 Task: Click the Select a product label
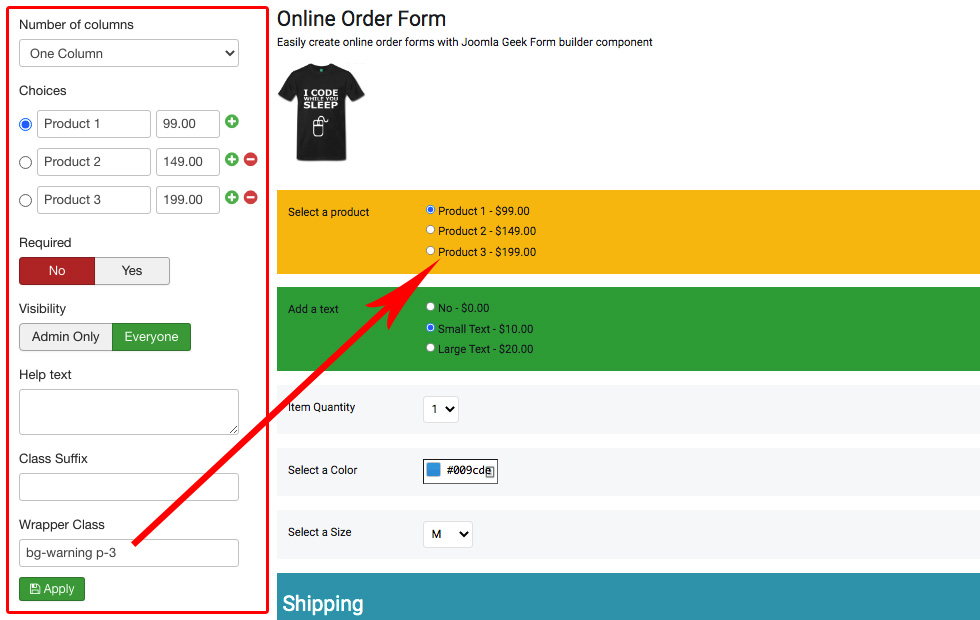click(329, 212)
